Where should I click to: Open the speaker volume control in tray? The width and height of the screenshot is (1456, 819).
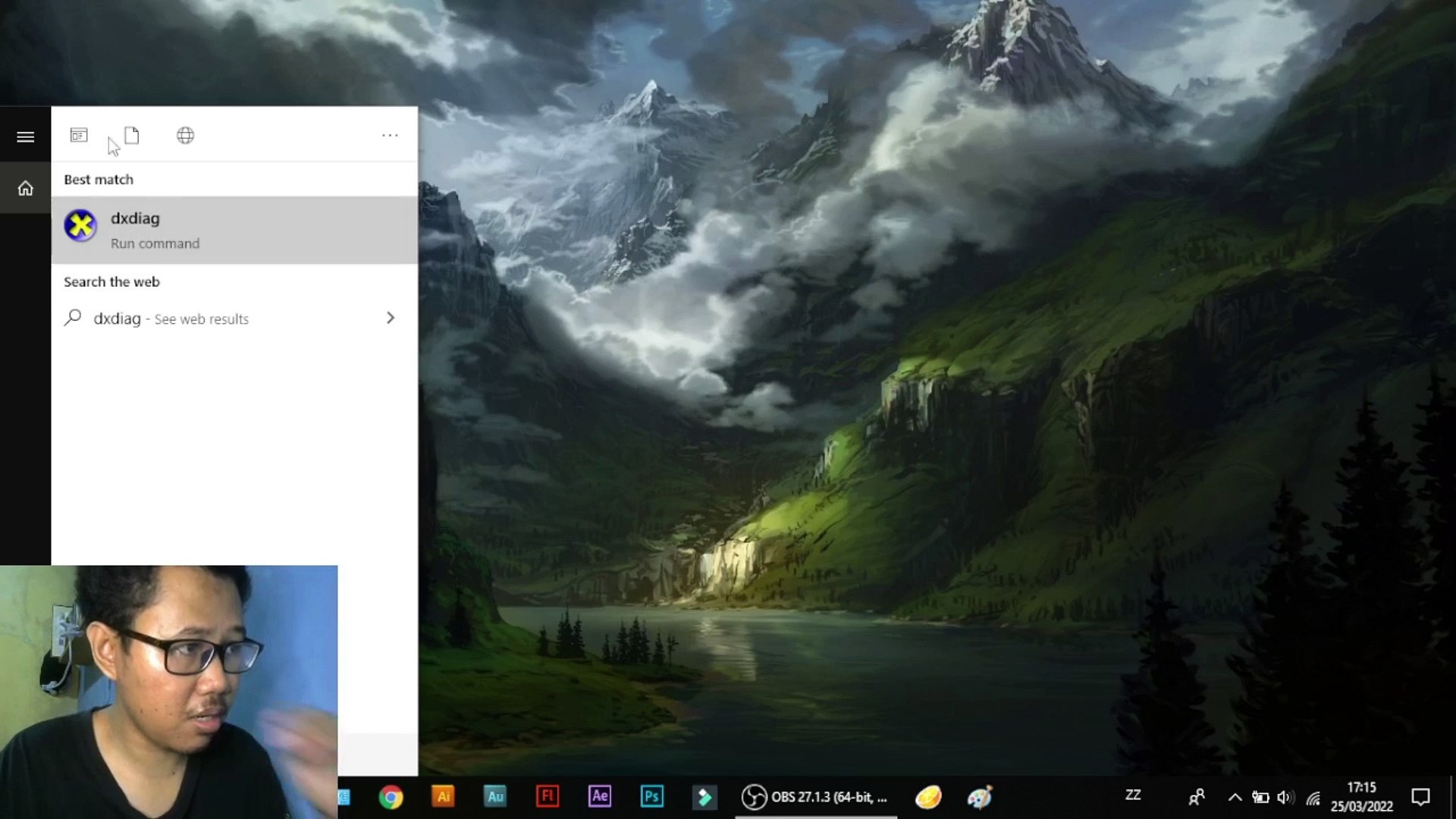pyautogui.click(x=1287, y=797)
